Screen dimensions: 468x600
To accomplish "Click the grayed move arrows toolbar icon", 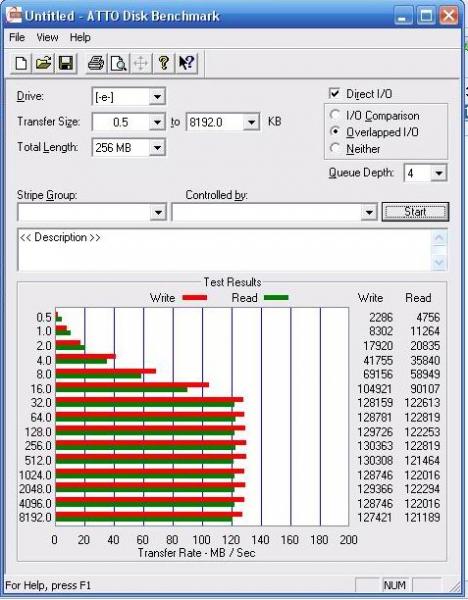I will [x=140, y=63].
